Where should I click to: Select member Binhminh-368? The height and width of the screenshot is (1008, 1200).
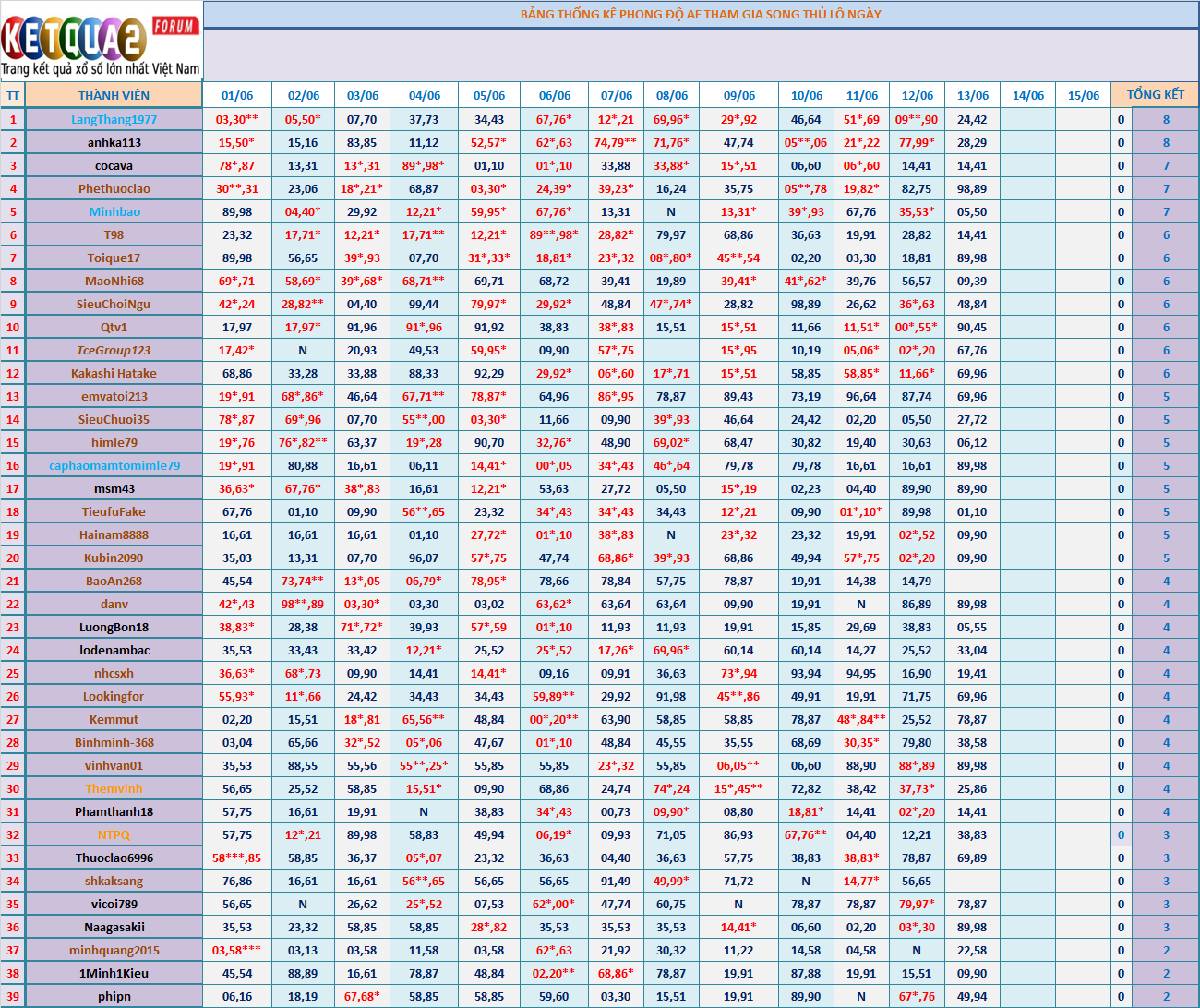(x=114, y=742)
